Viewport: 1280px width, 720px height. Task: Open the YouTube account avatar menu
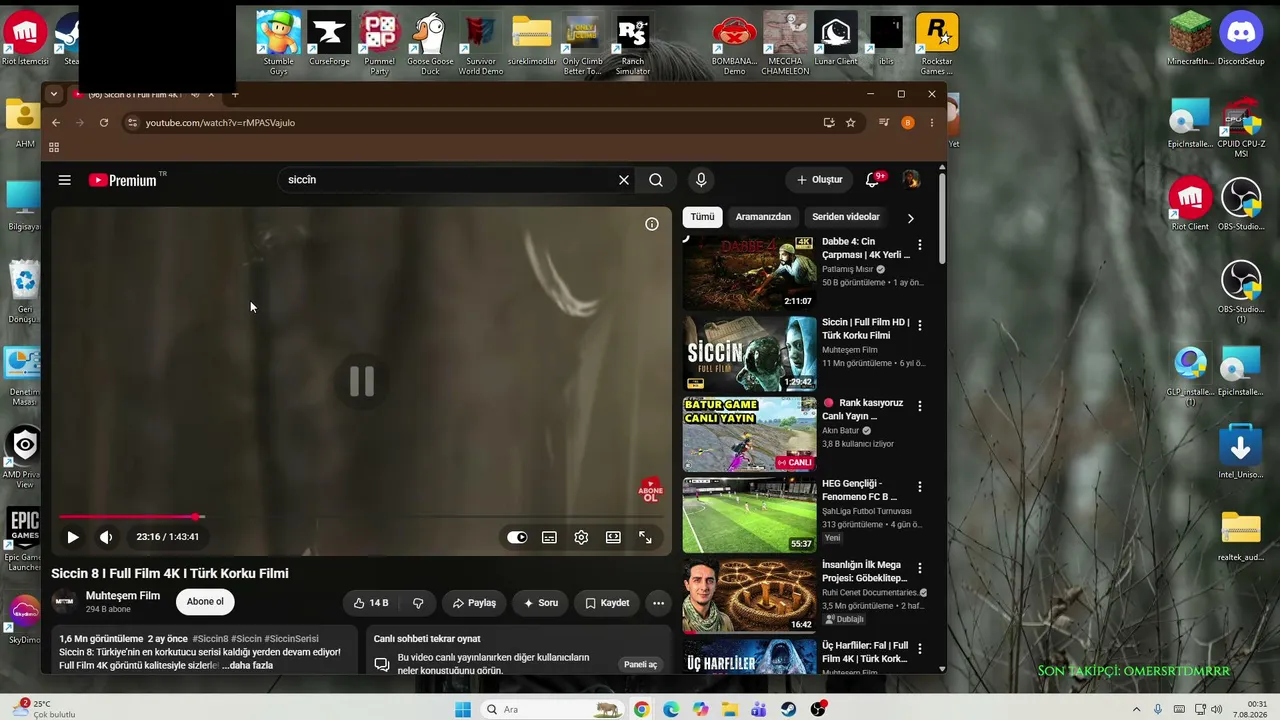point(911,180)
